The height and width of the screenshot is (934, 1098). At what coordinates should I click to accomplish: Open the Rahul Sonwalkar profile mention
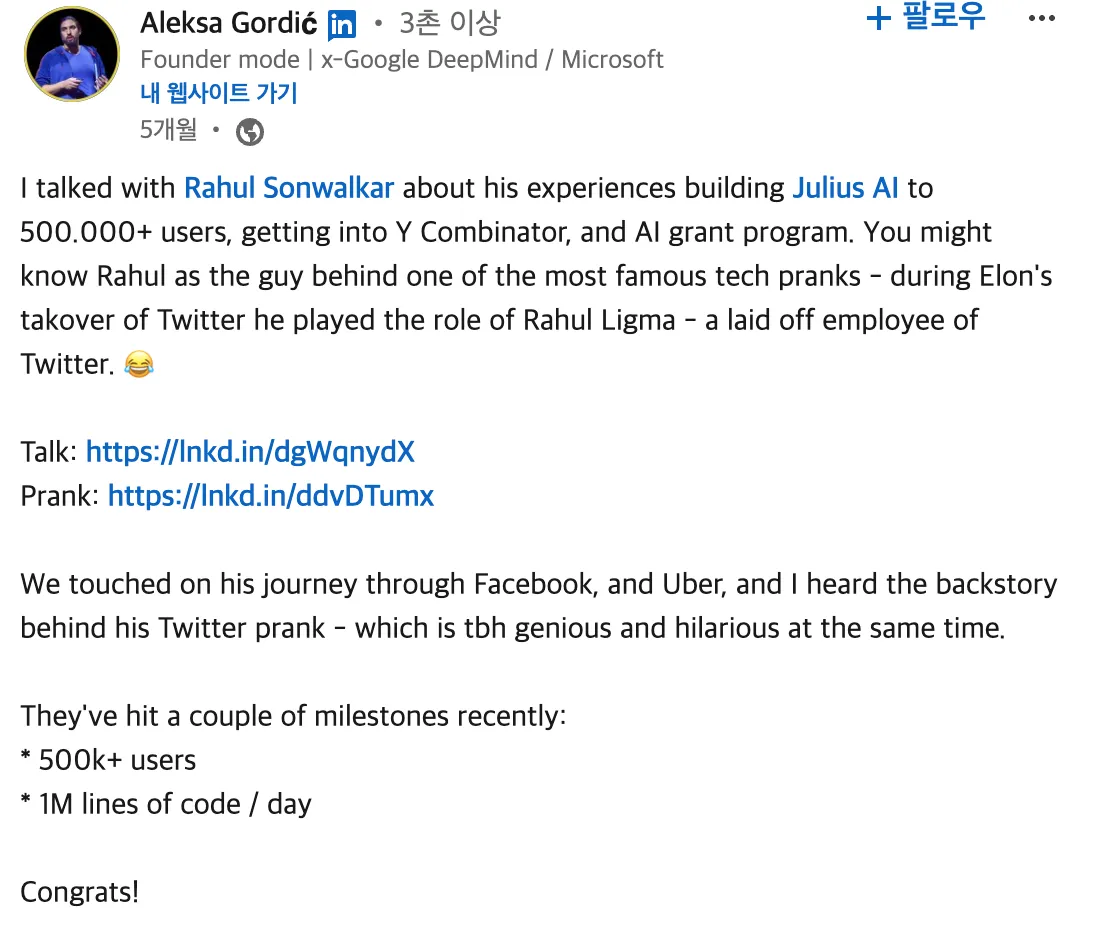[289, 188]
